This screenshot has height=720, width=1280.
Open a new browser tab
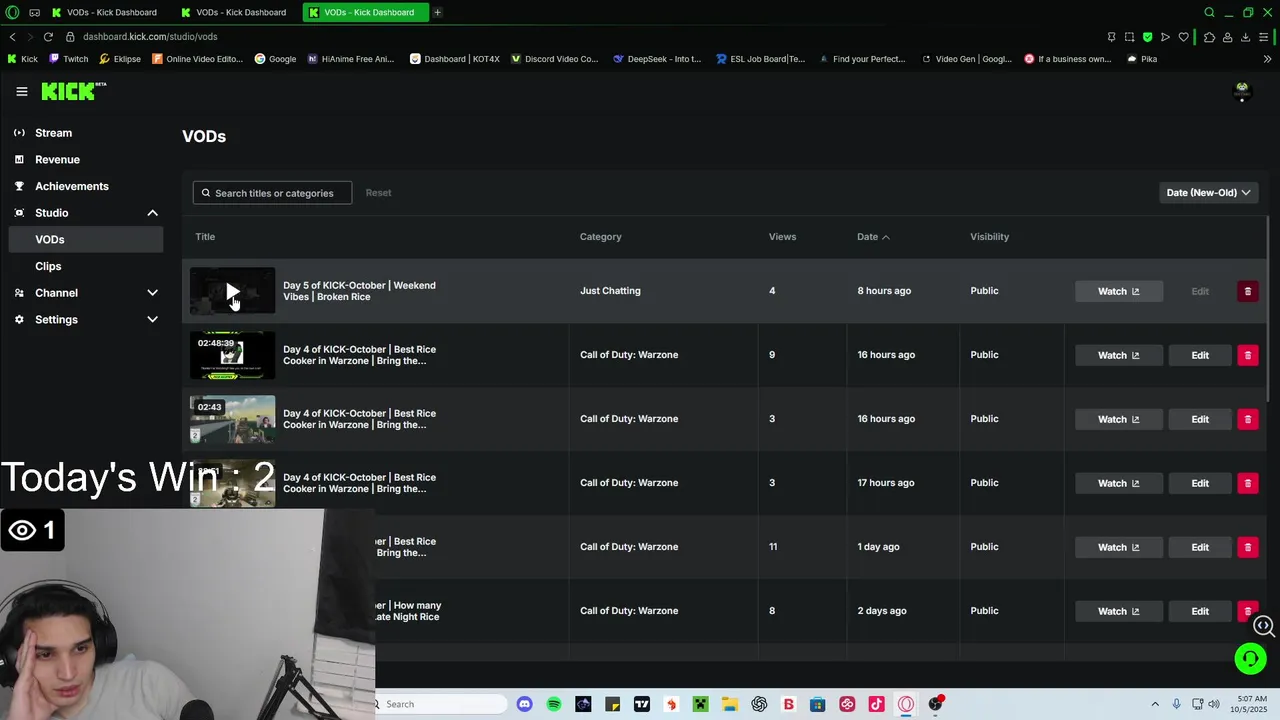click(x=437, y=12)
